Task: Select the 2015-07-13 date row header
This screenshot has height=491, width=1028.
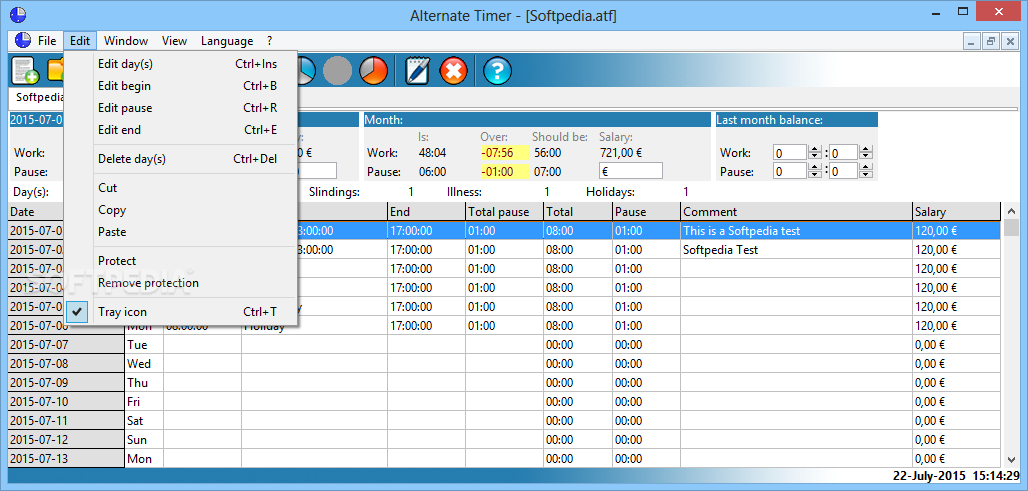Action: pos(66,459)
